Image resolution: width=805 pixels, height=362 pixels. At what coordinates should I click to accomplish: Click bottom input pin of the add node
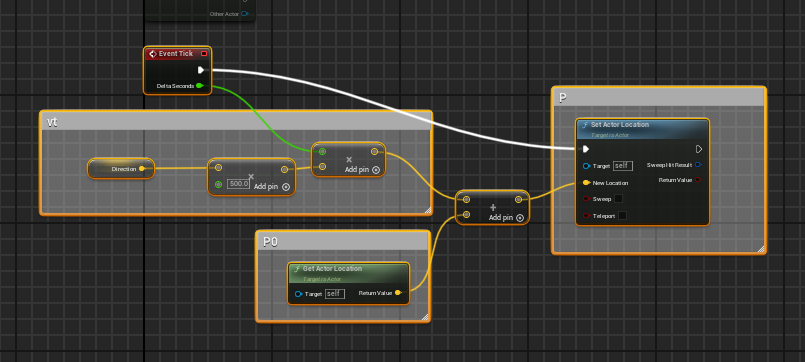click(x=466, y=215)
